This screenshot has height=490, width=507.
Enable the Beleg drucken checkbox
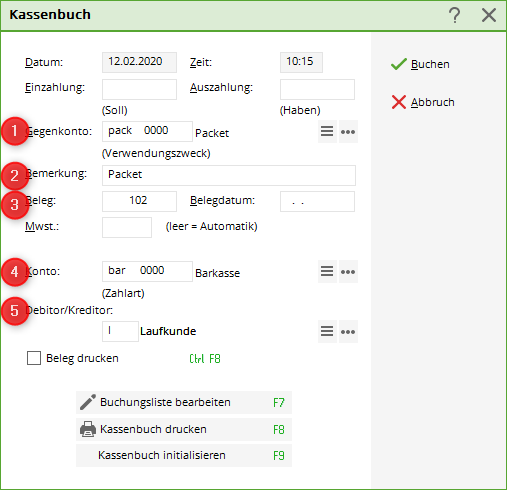[34, 358]
